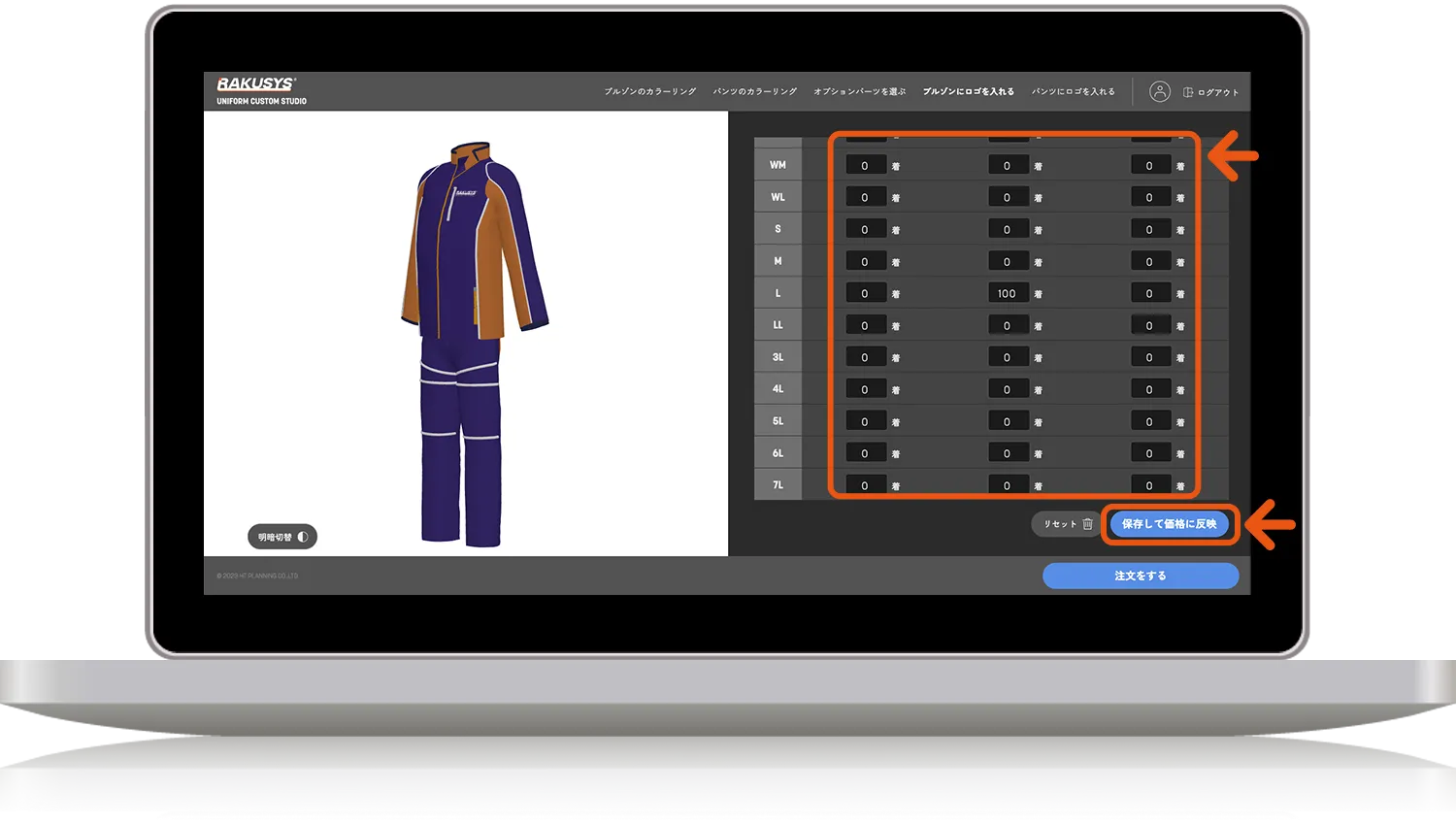Click the RAKUSYS logo in header
Image resolution: width=1456 pixels, height=825 pixels.
click(256, 84)
